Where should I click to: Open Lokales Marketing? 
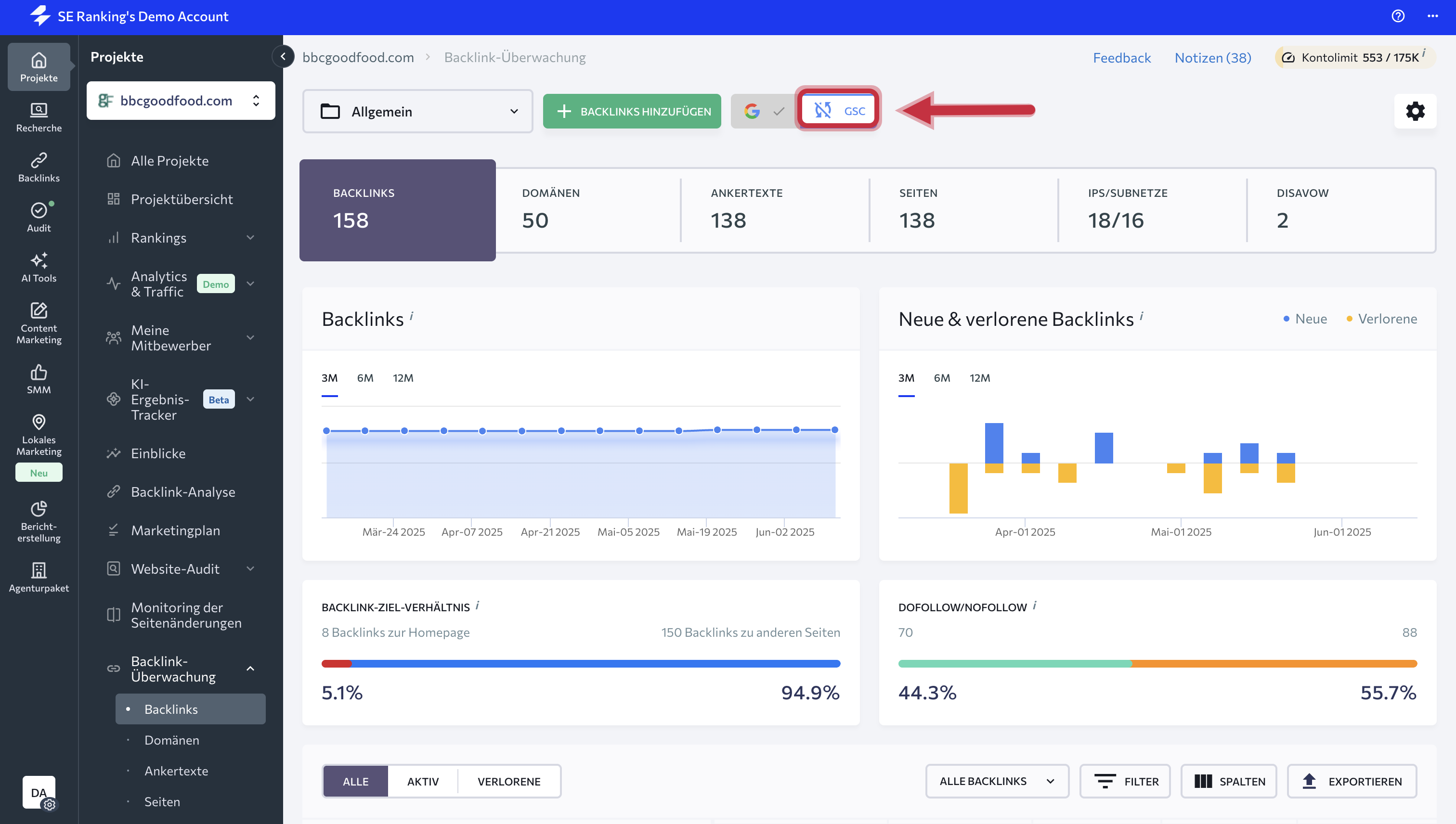pyautogui.click(x=39, y=435)
